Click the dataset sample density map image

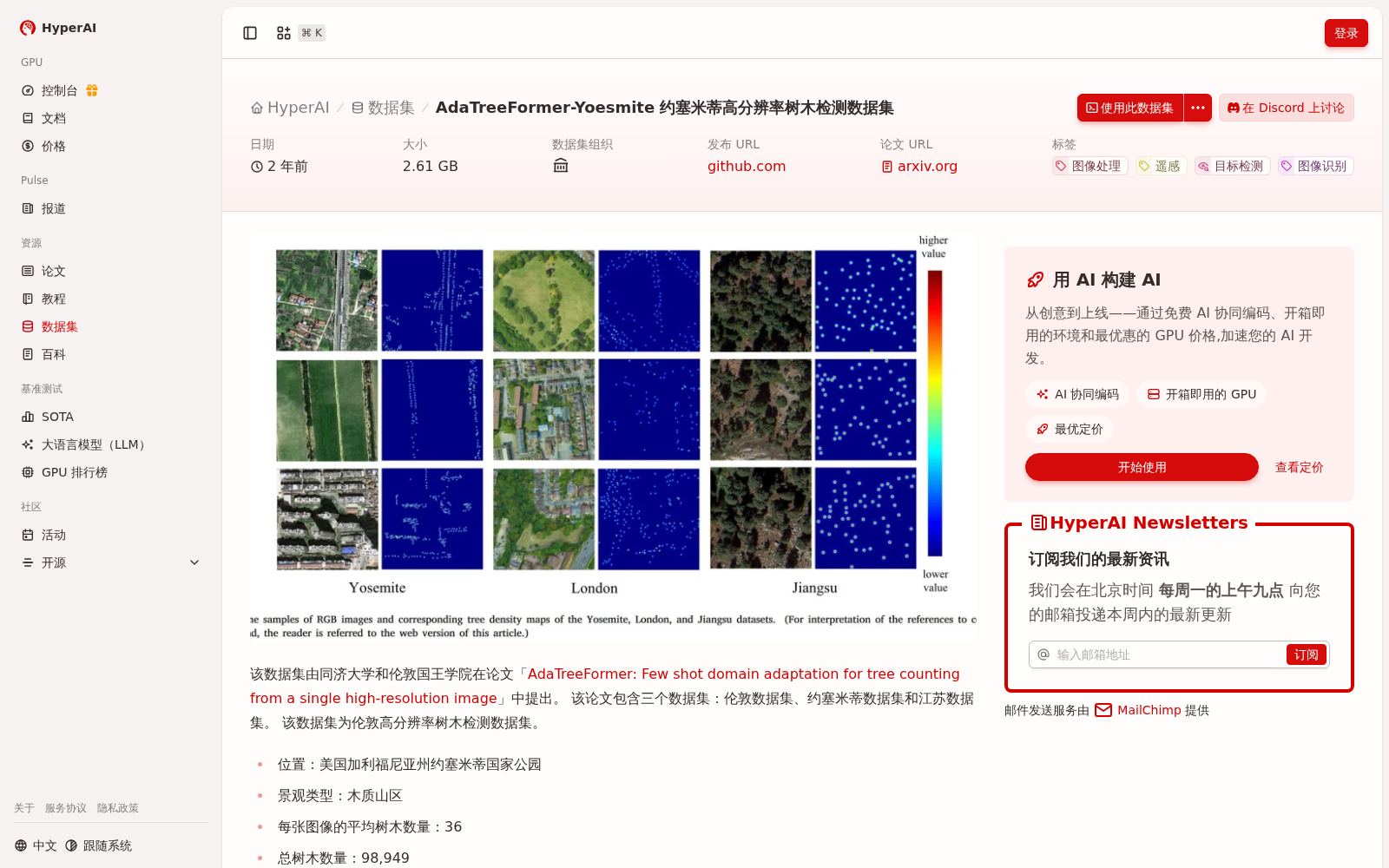(613, 437)
